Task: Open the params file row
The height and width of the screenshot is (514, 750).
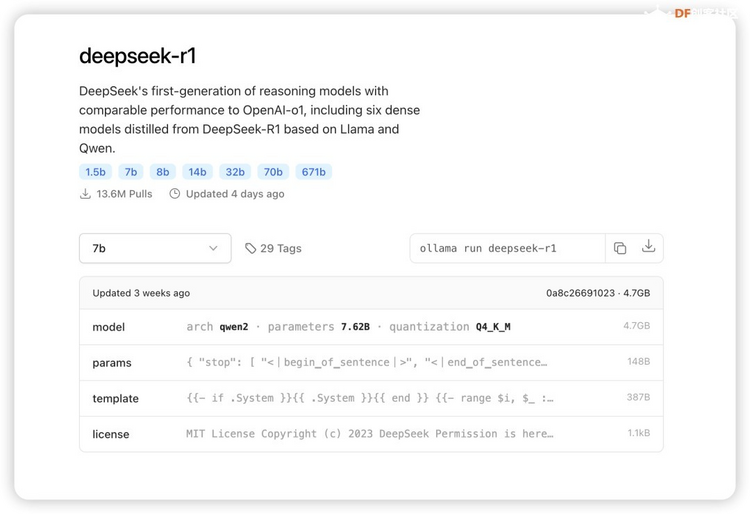Action: coord(371,362)
